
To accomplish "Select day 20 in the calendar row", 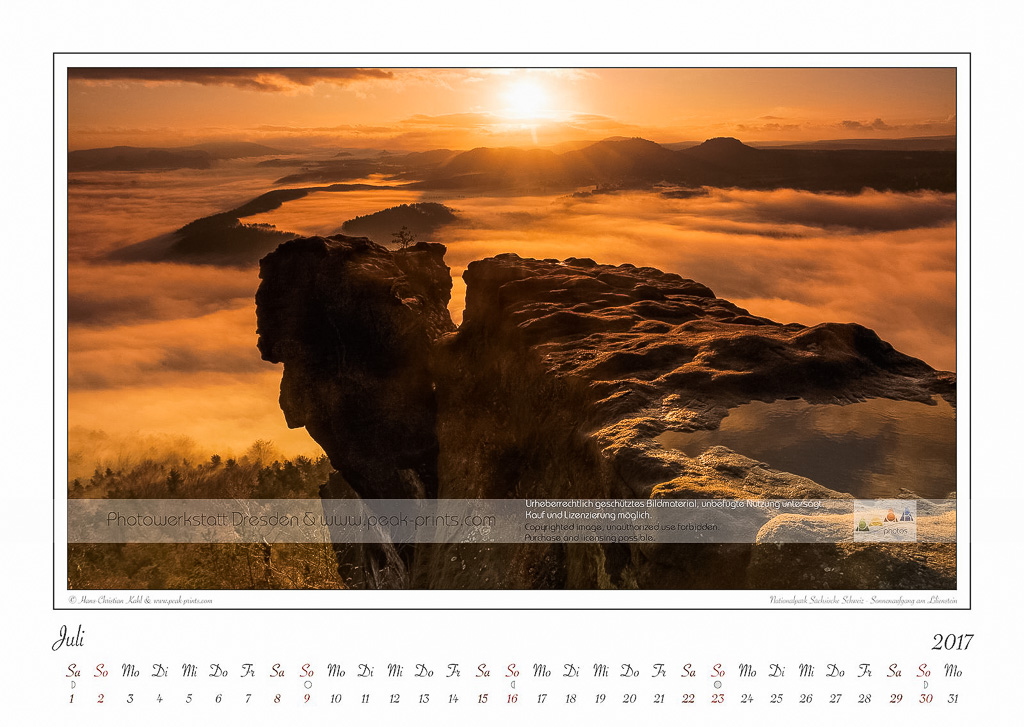I will coord(630,698).
